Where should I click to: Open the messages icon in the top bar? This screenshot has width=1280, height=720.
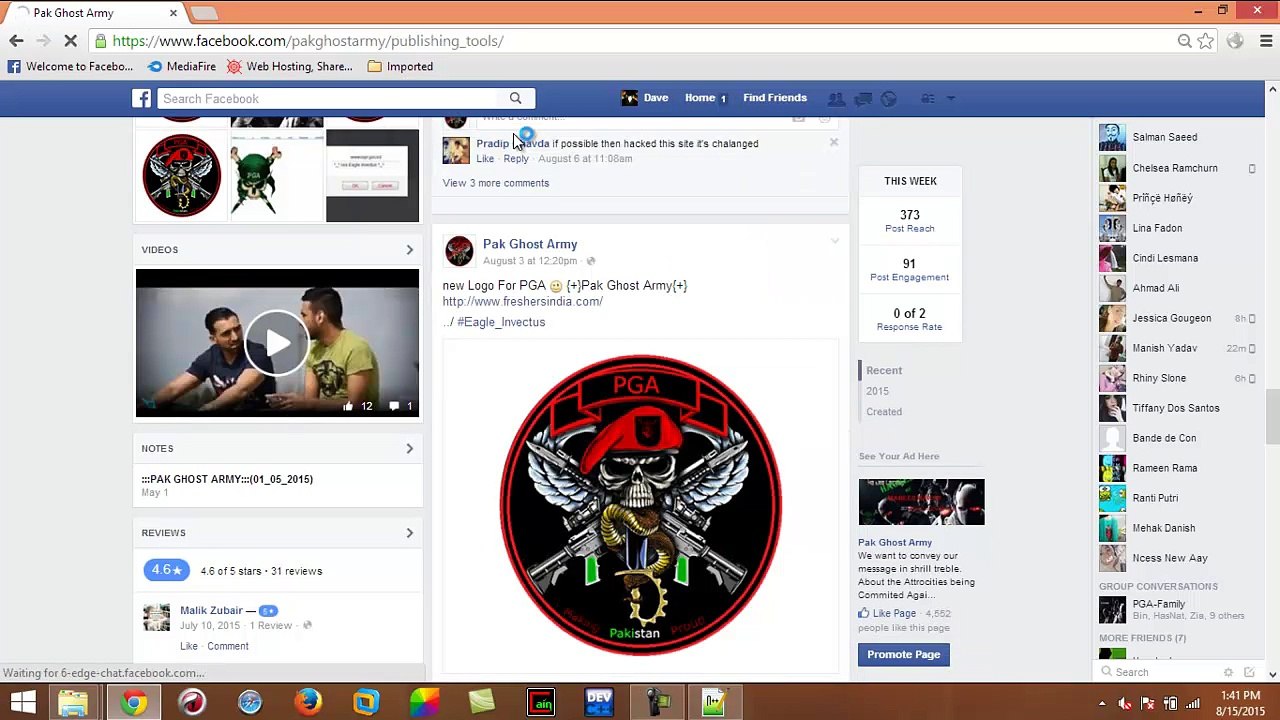(x=863, y=98)
